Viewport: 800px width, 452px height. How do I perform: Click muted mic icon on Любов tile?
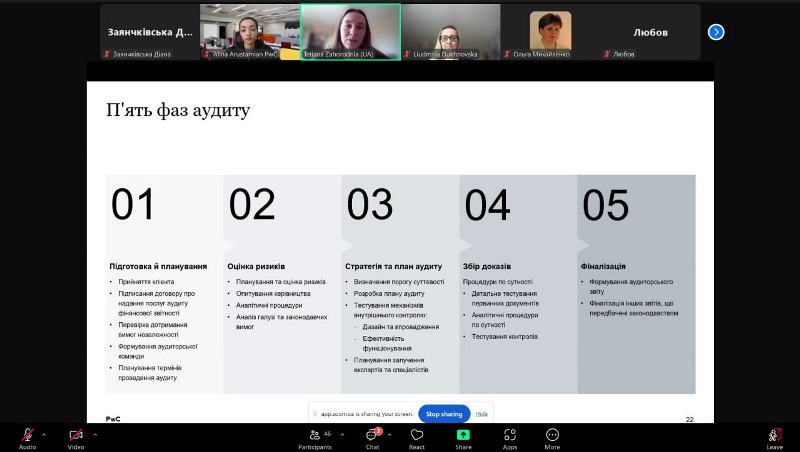click(607, 54)
